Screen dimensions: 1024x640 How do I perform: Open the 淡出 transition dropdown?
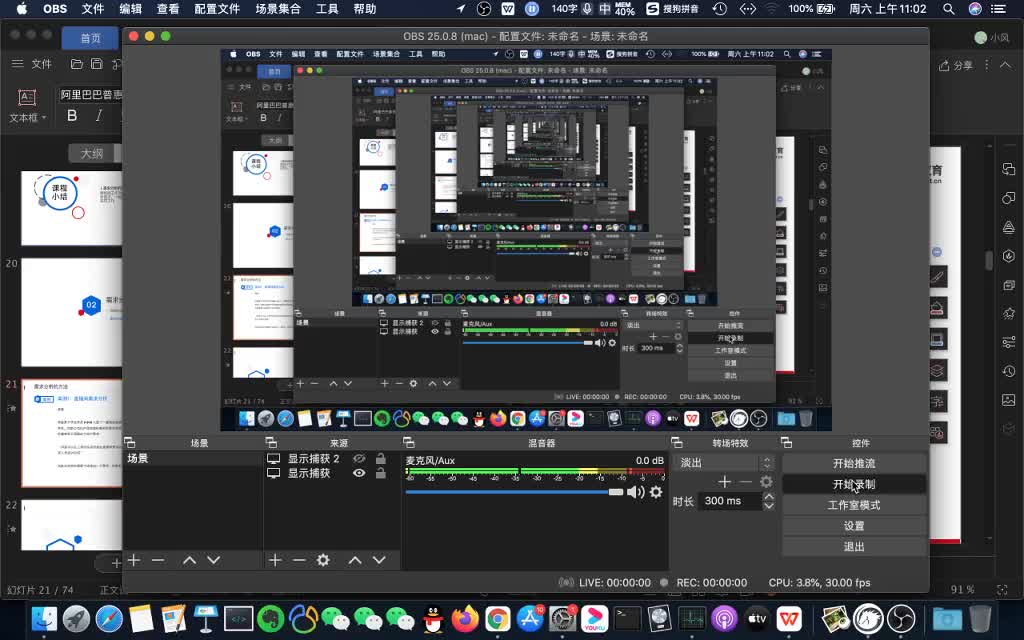tap(726, 462)
